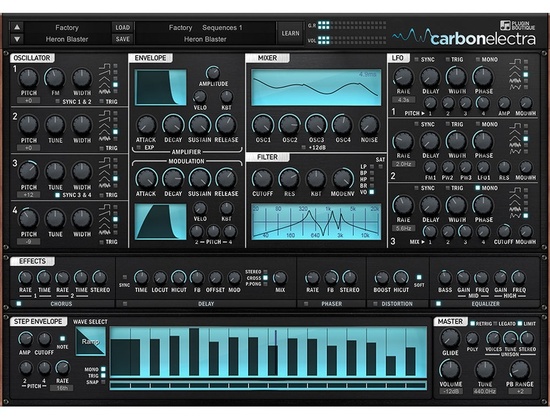Open the Ramp wave select thumbnail
The width and height of the screenshot is (550, 420).
coord(90,341)
